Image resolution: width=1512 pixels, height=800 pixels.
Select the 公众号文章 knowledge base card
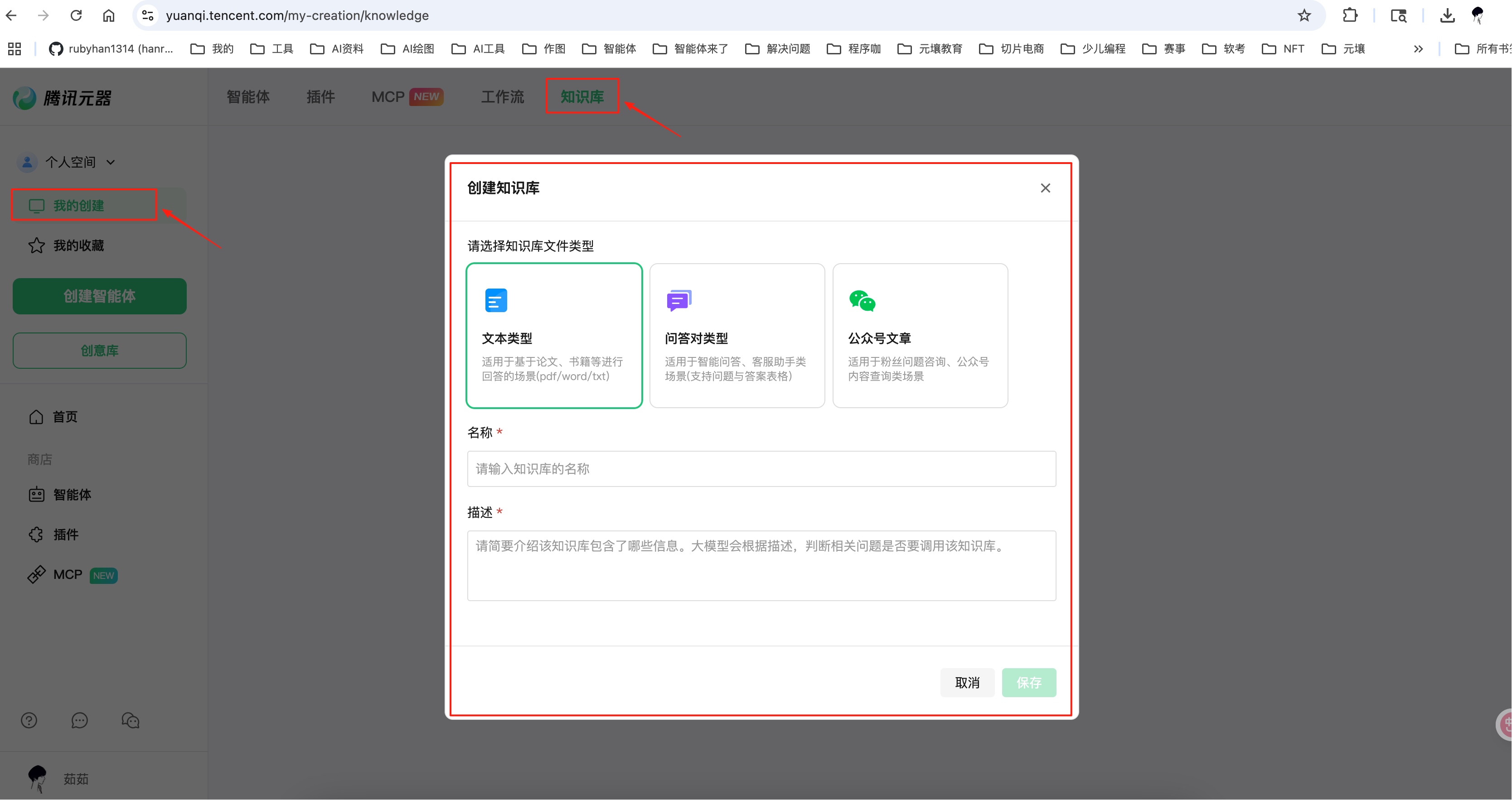920,336
